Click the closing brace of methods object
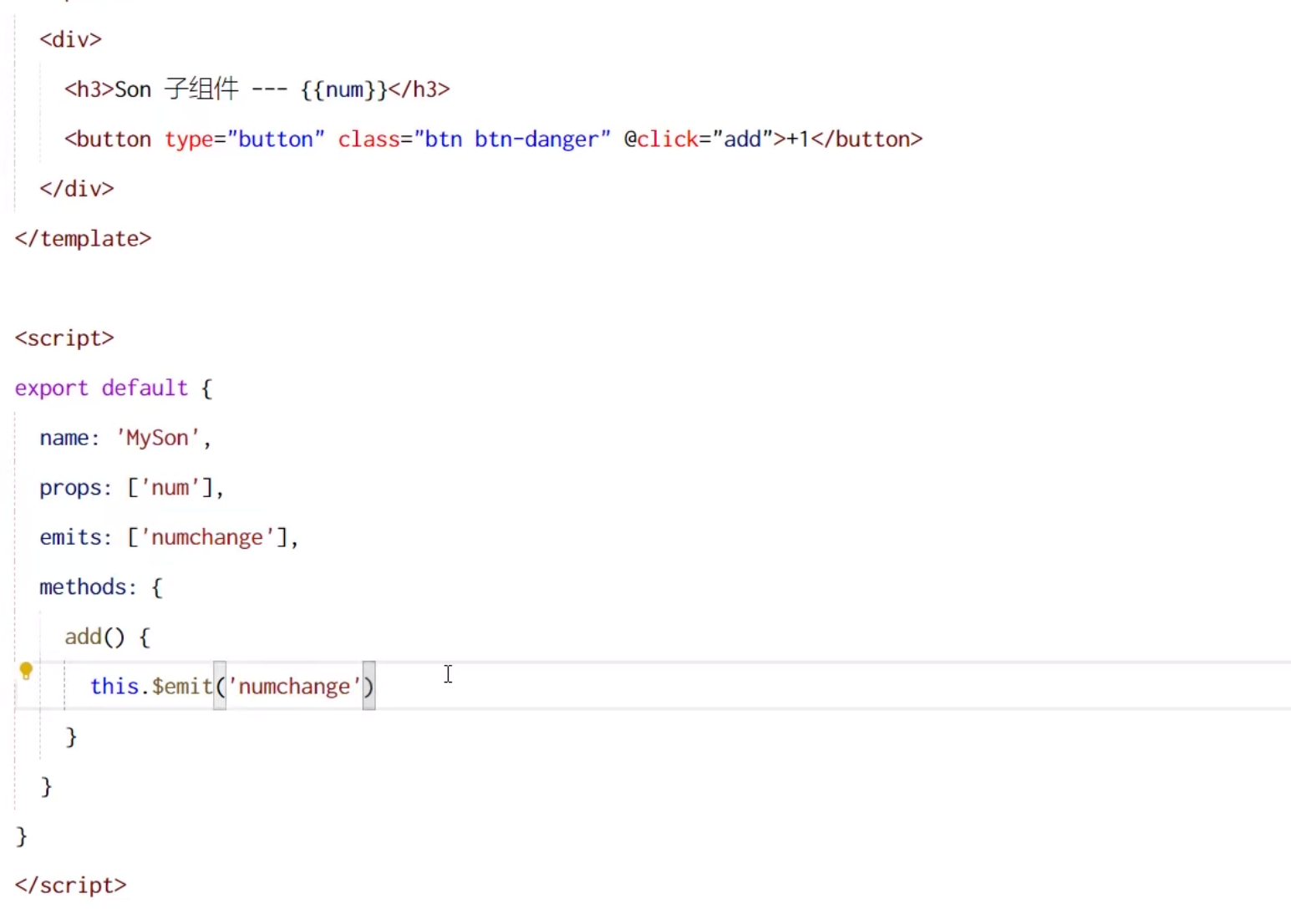The height and width of the screenshot is (924, 1291). click(x=46, y=786)
